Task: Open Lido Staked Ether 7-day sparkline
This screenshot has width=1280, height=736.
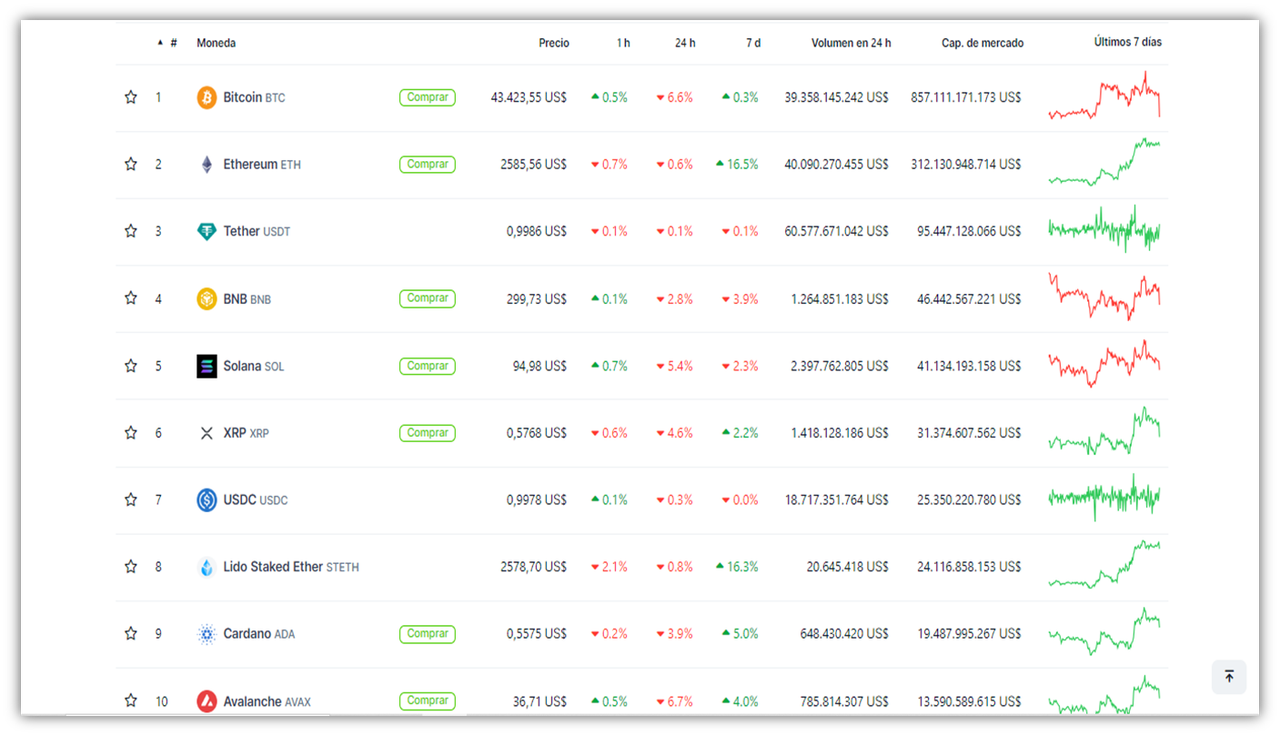Action: click(x=1104, y=564)
